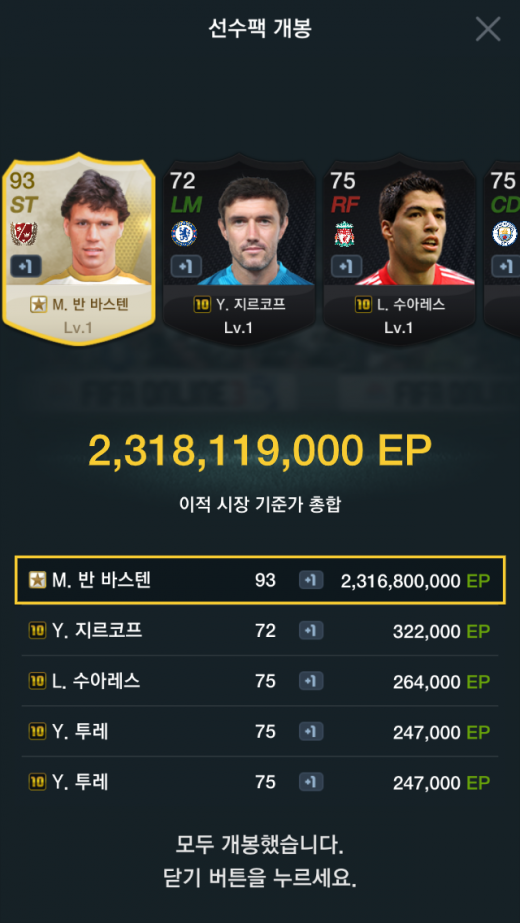
Task: Tap the +1 badge on 수아레스 card
Action: tap(346, 267)
